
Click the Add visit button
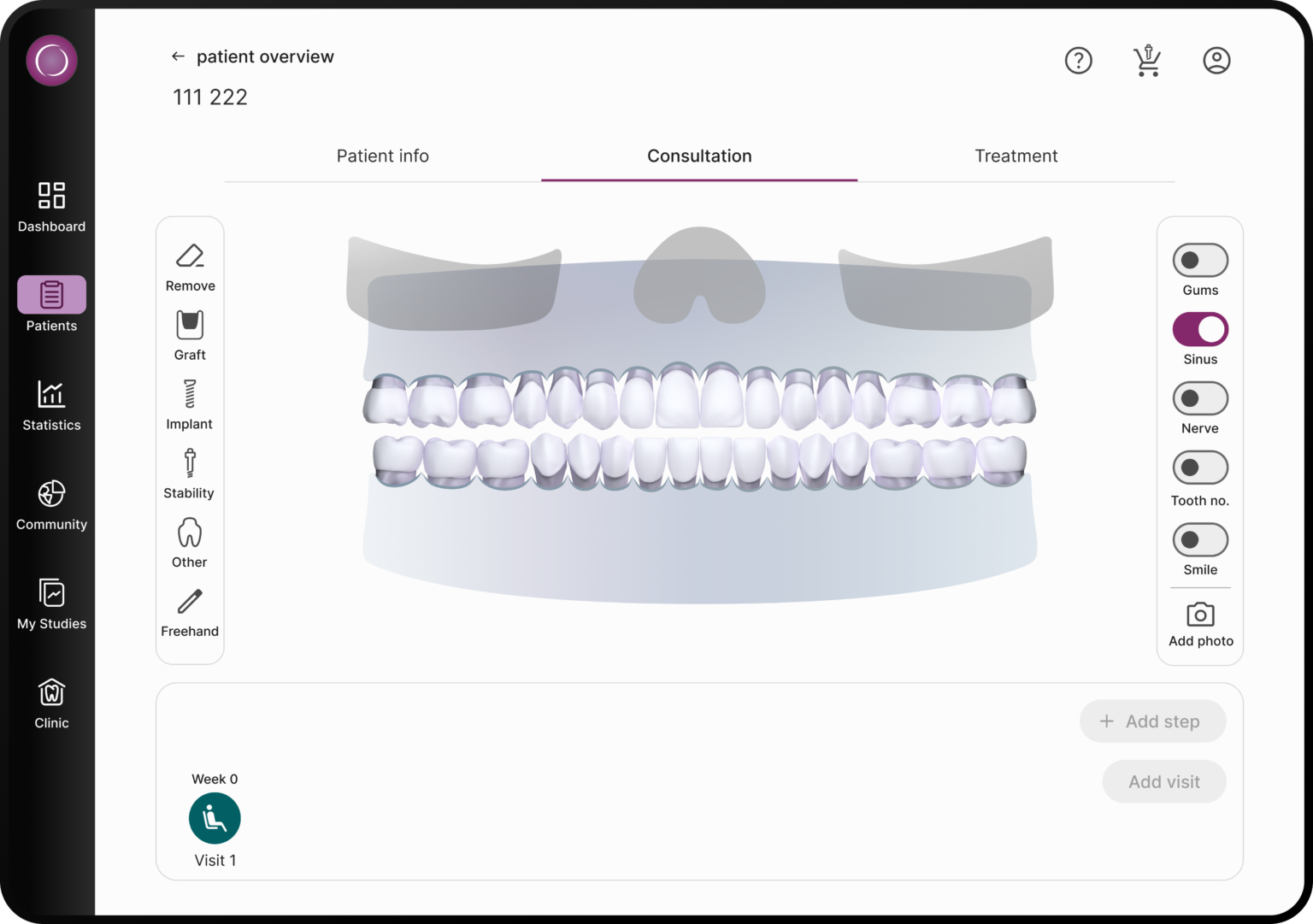coord(1163,781)
